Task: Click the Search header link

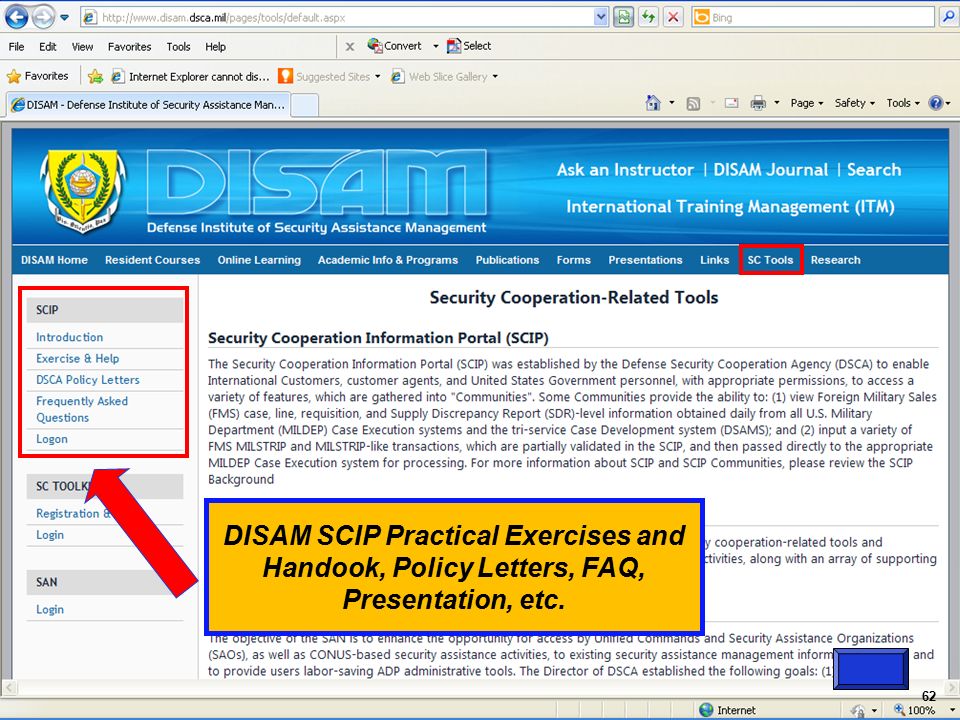Action: coord(874,170)
